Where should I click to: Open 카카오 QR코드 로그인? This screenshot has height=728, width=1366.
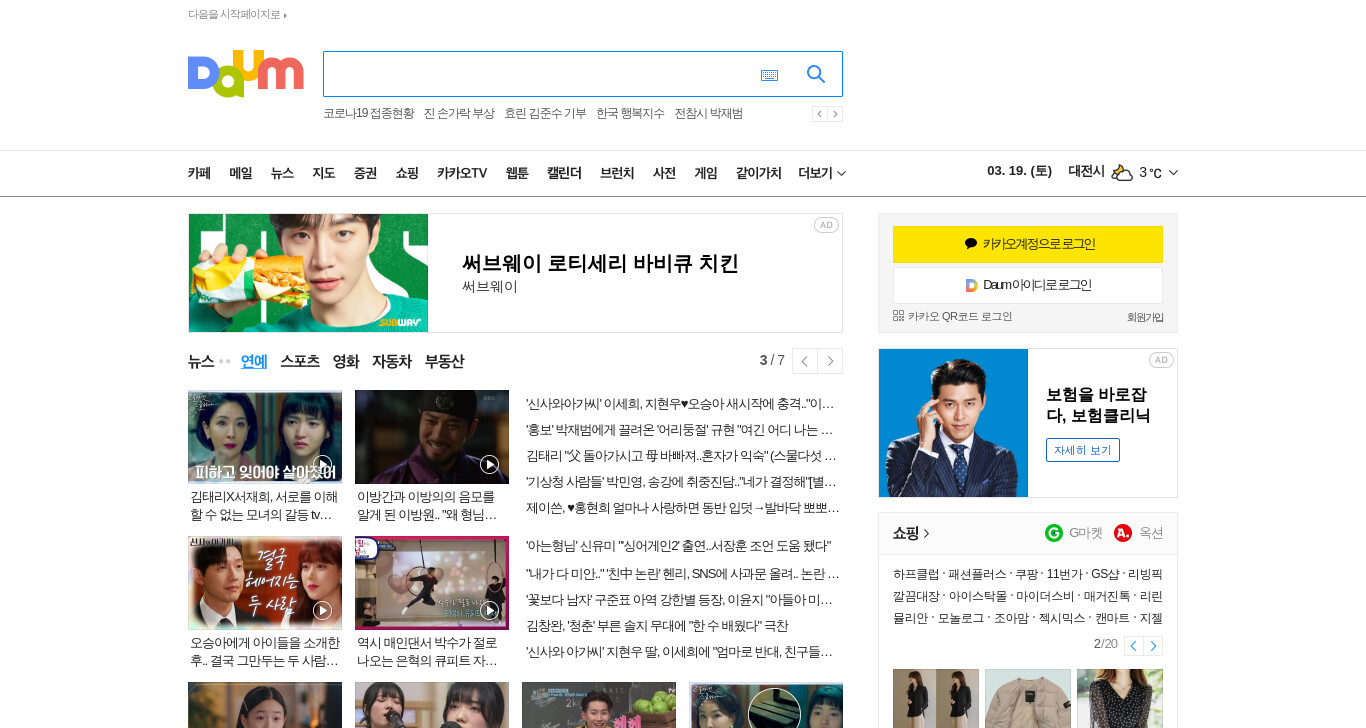(x=953, y=316)
